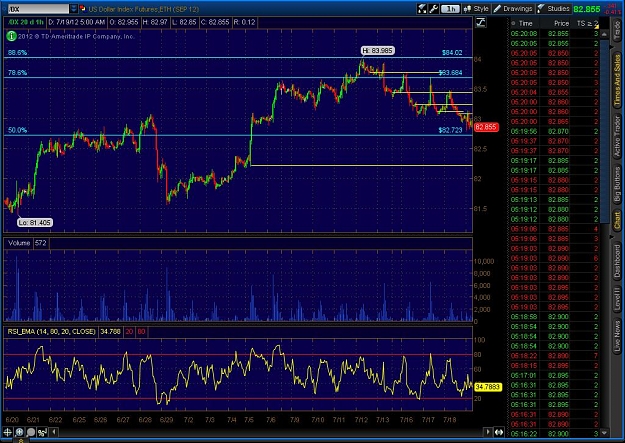The width and height of the screenshot is (625, 443).
Task: Click Times and Sales scroll up arrow
Action: (x=604, y=35)
